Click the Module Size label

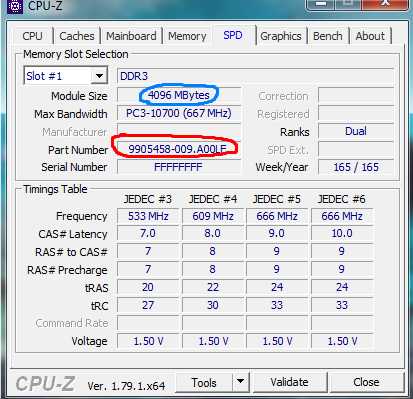tap(79, 96)
